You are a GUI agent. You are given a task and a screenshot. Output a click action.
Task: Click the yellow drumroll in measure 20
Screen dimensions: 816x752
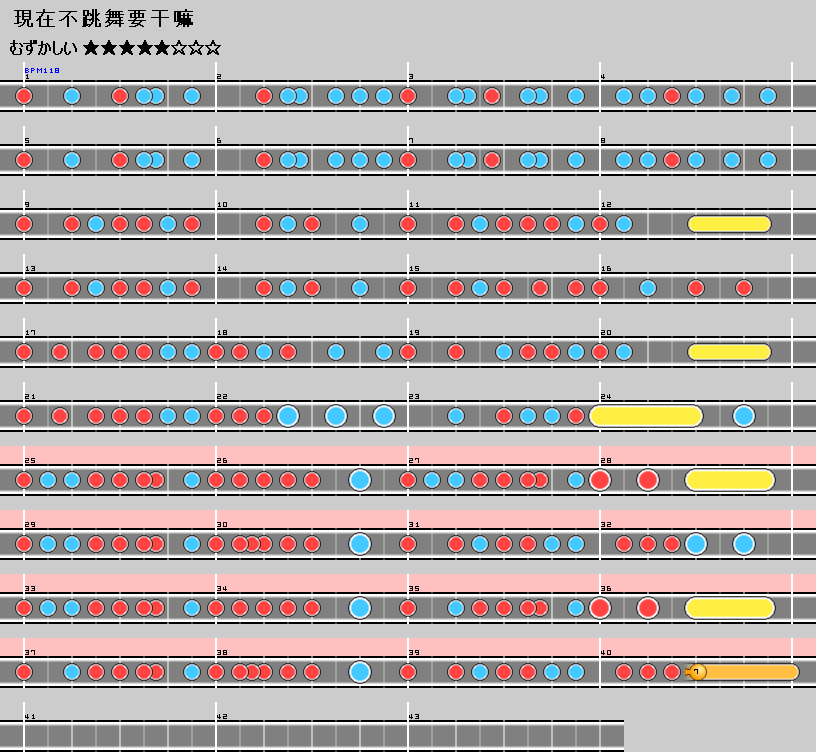point(729,352)
